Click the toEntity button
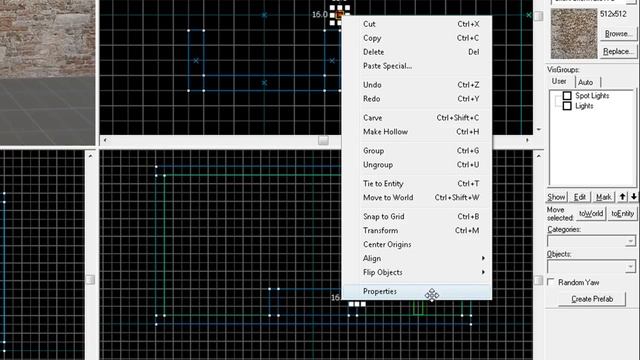 [x=622, y=213]
